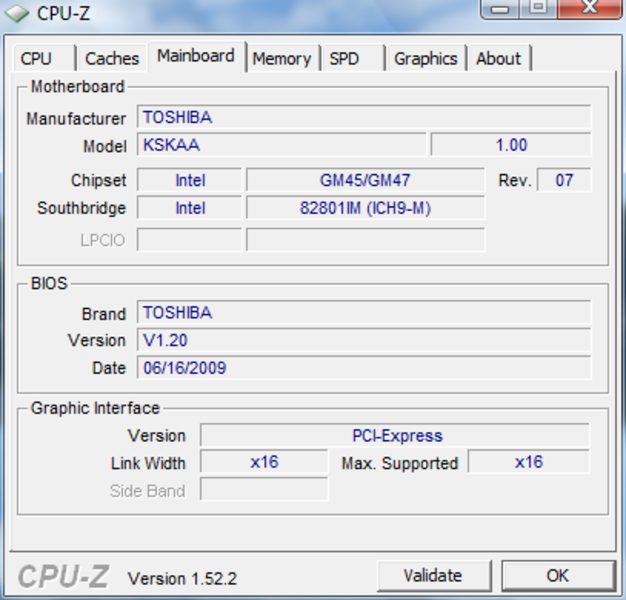Click the Manufacturer field showing TOSHIBA

click(x=364, y=117)
